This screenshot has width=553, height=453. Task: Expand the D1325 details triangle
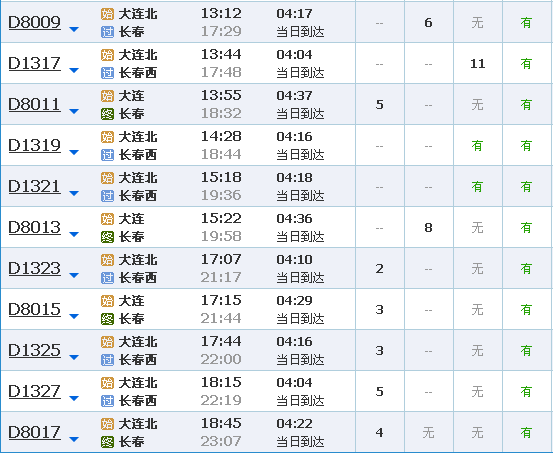74,357
